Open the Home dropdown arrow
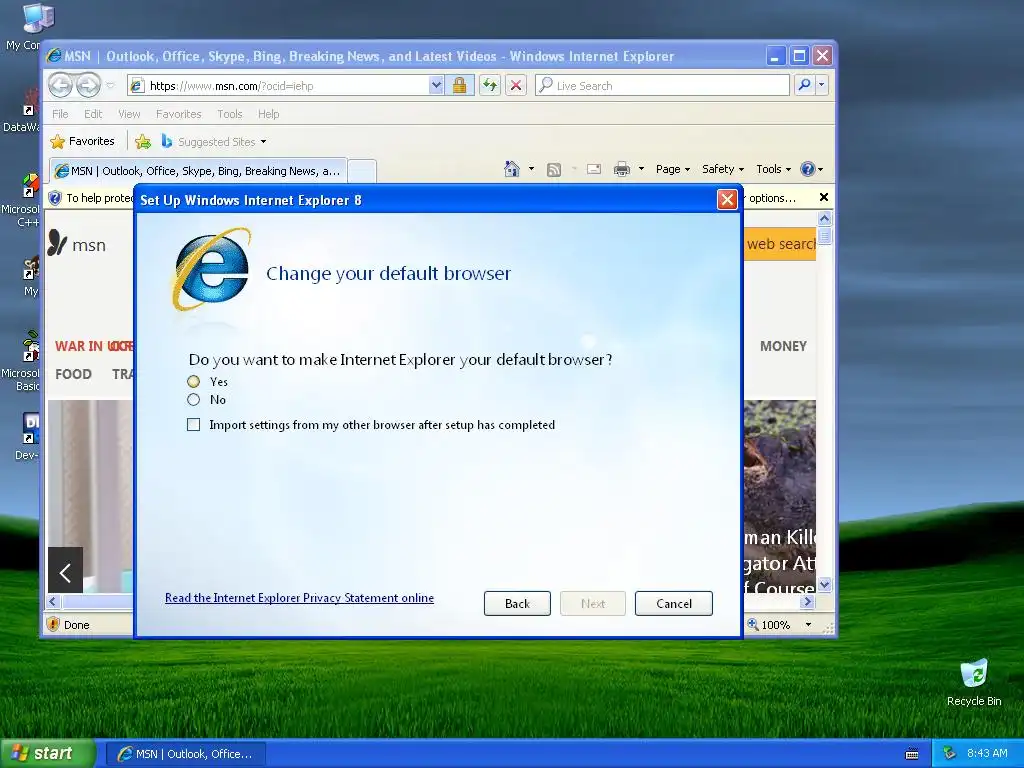The height and width of the screenshot is (768, 1024). click(x=532, y=169)
